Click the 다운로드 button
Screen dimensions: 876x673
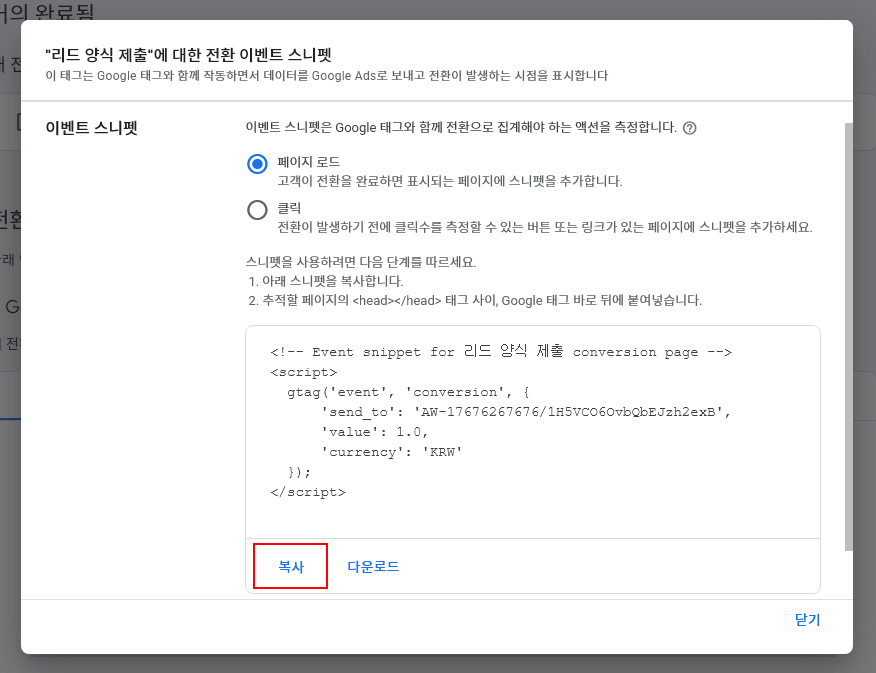point(373,566)
